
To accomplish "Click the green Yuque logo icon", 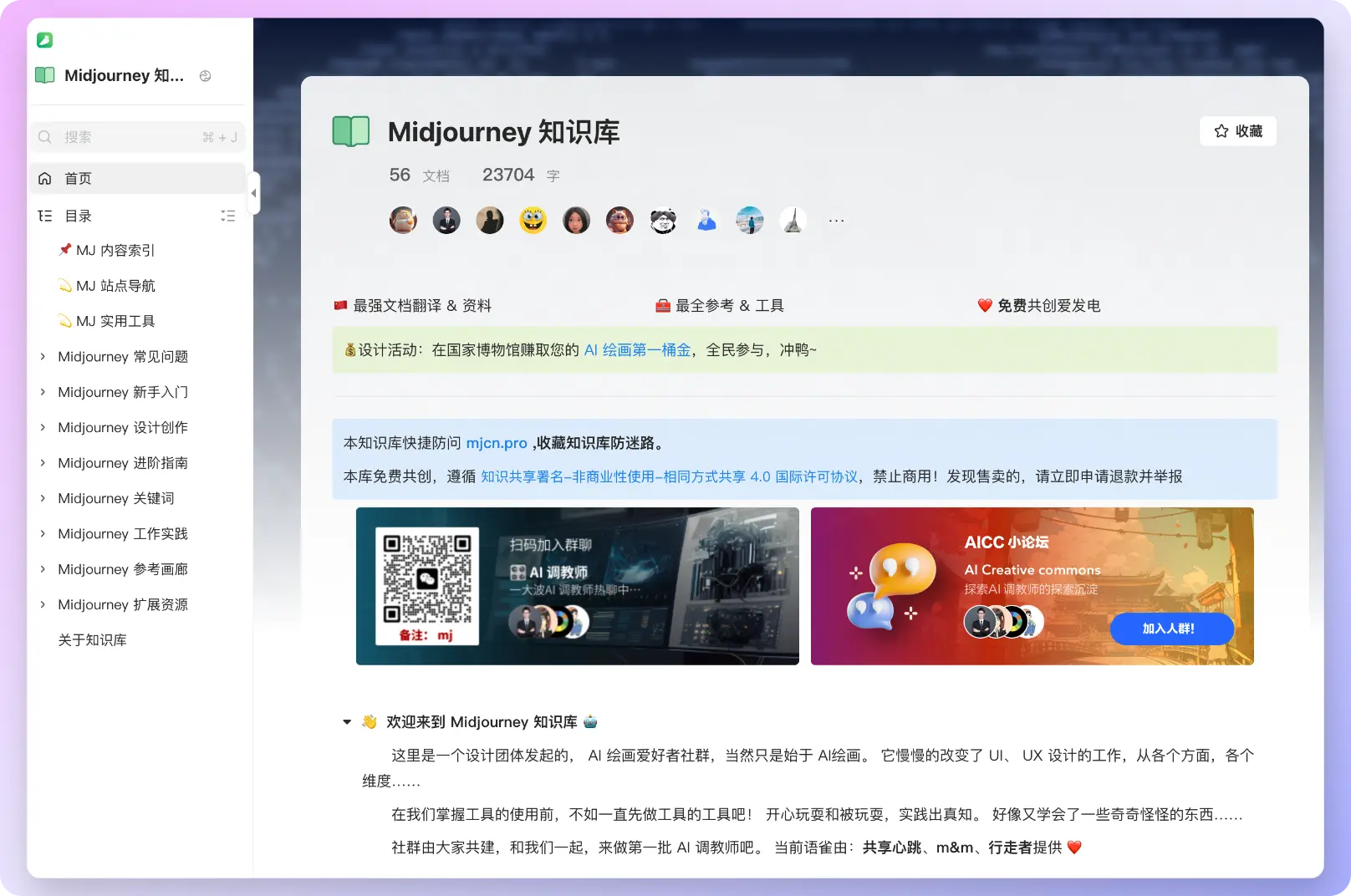I will pos(45,39).
